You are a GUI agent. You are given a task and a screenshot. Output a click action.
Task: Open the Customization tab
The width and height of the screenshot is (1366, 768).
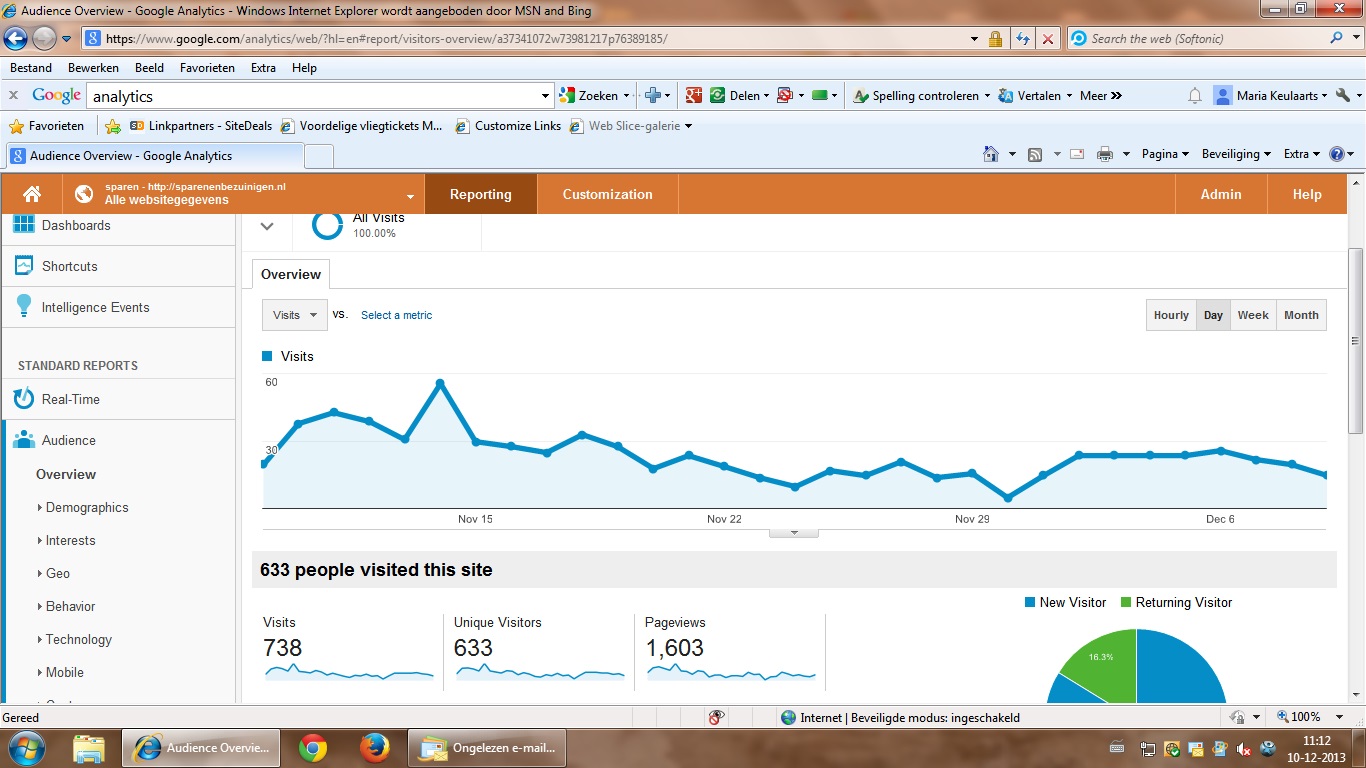tap(607, 194)
